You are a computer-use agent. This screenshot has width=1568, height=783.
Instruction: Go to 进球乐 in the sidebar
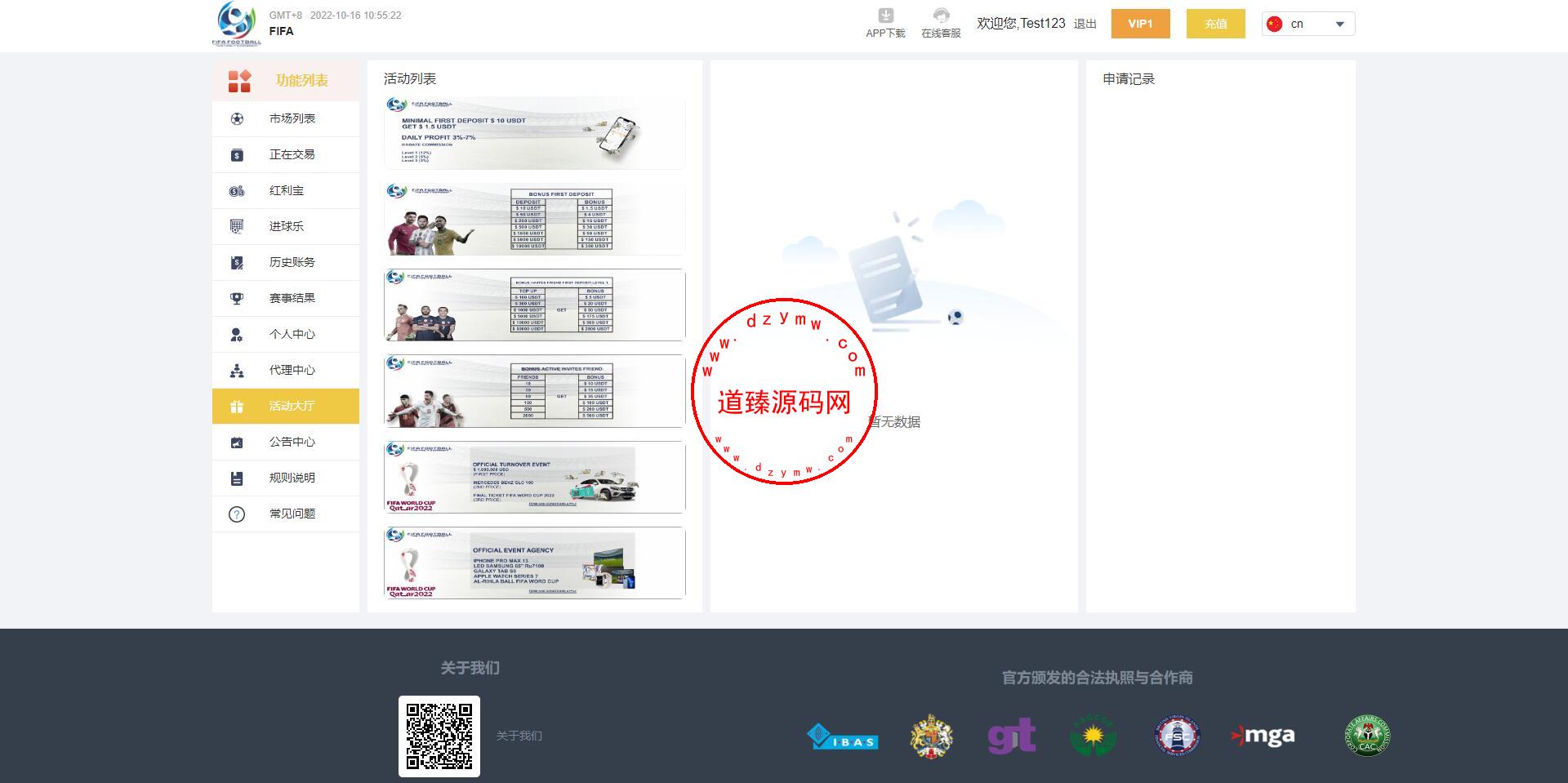pyautogui.click(x=286, y=226)
